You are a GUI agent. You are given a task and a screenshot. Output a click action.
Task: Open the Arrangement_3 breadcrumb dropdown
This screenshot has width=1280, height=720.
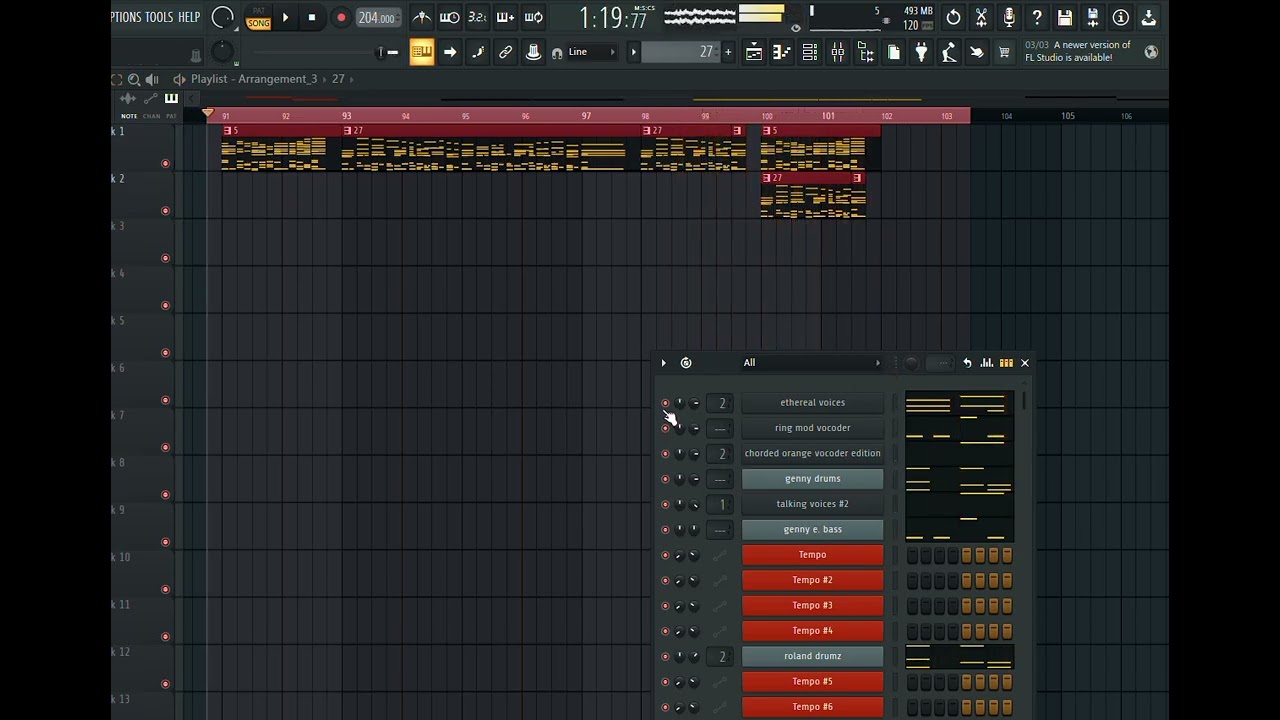click(278, 79)
